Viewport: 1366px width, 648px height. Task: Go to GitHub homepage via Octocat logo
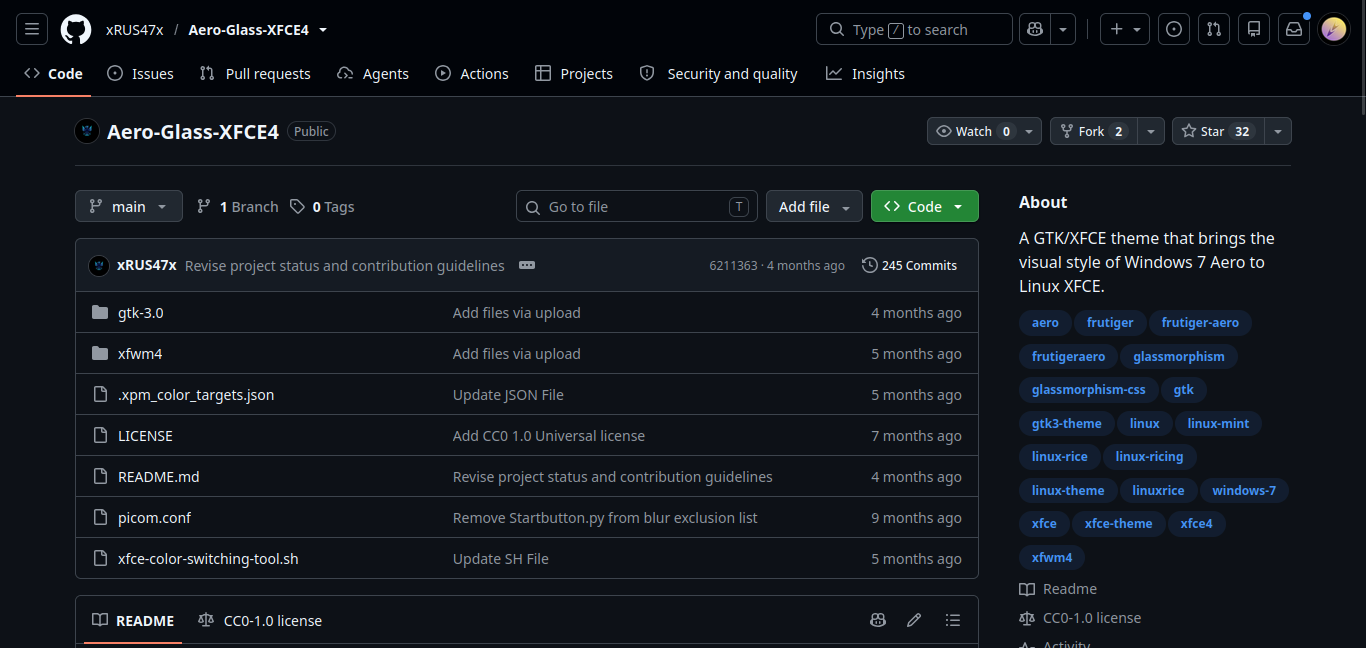point(76,30)
